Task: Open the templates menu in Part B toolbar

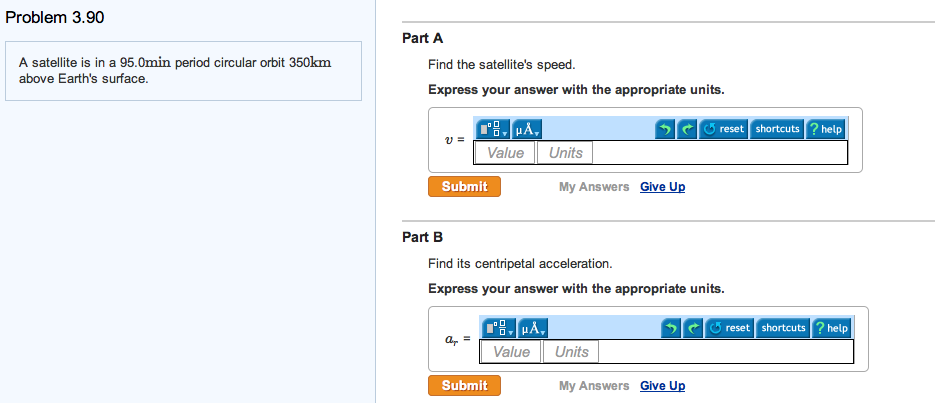Action: (498, 328)
